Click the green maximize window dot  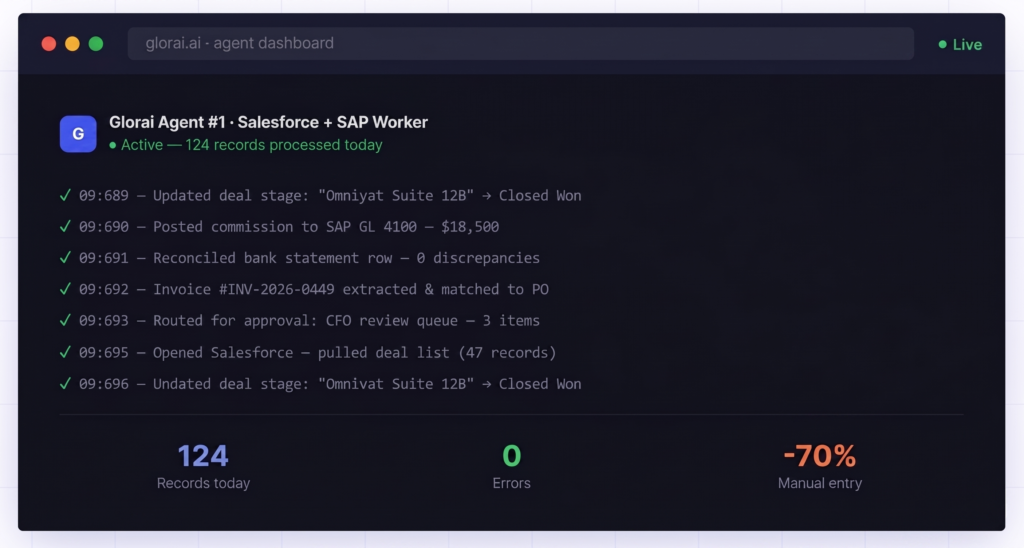point(96,43)
